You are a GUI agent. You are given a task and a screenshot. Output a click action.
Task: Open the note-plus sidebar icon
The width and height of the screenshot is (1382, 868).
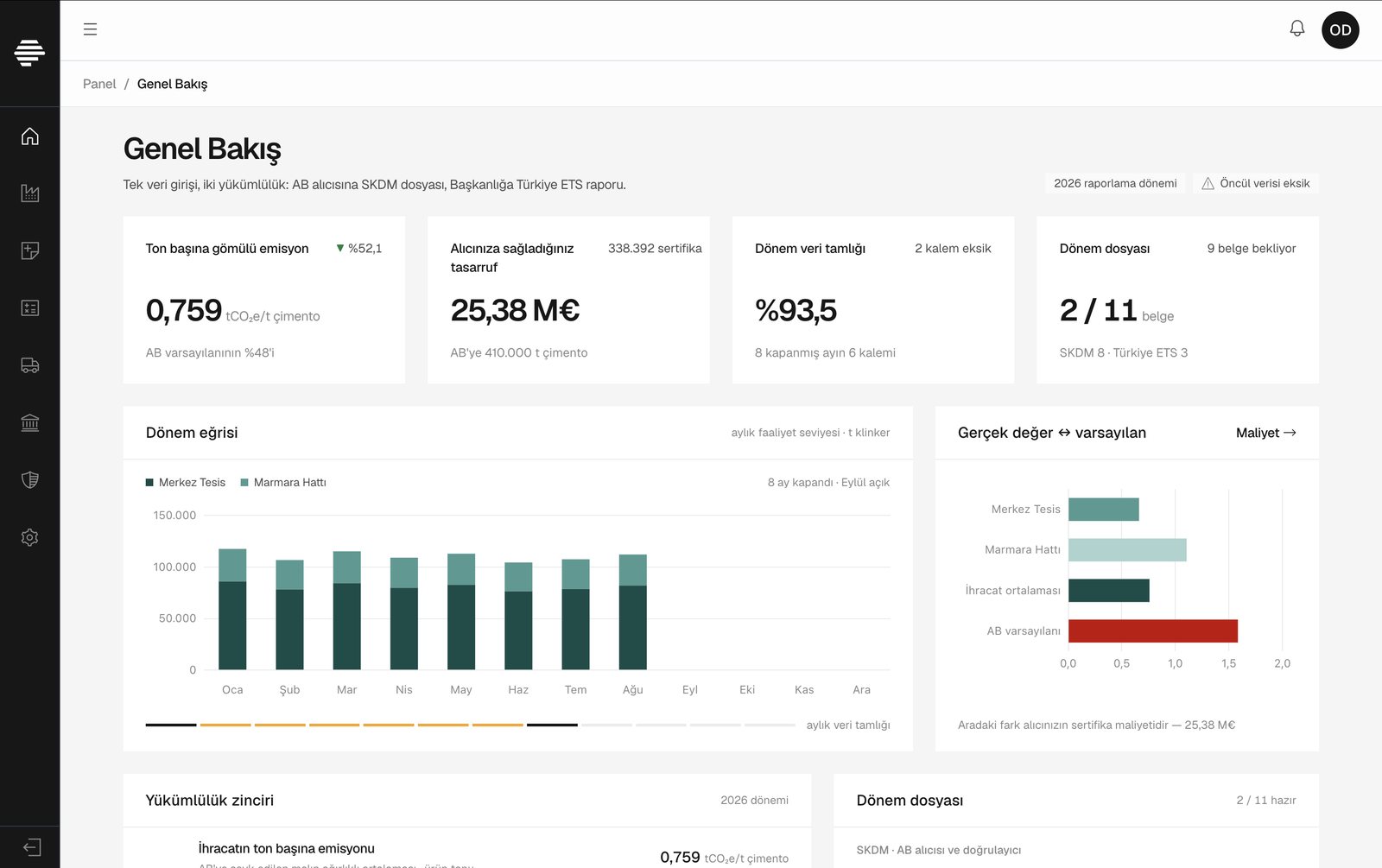point(30,250)
